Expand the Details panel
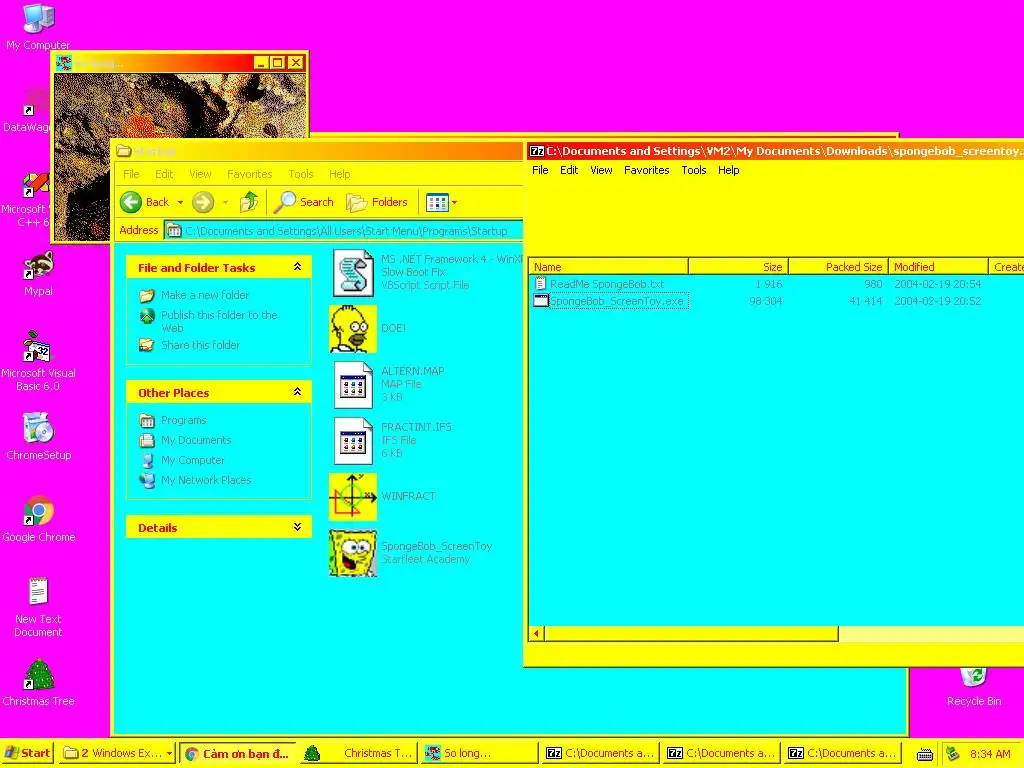Image resolution: width=1024 pixels, height=768 pixels. [297, 527]
